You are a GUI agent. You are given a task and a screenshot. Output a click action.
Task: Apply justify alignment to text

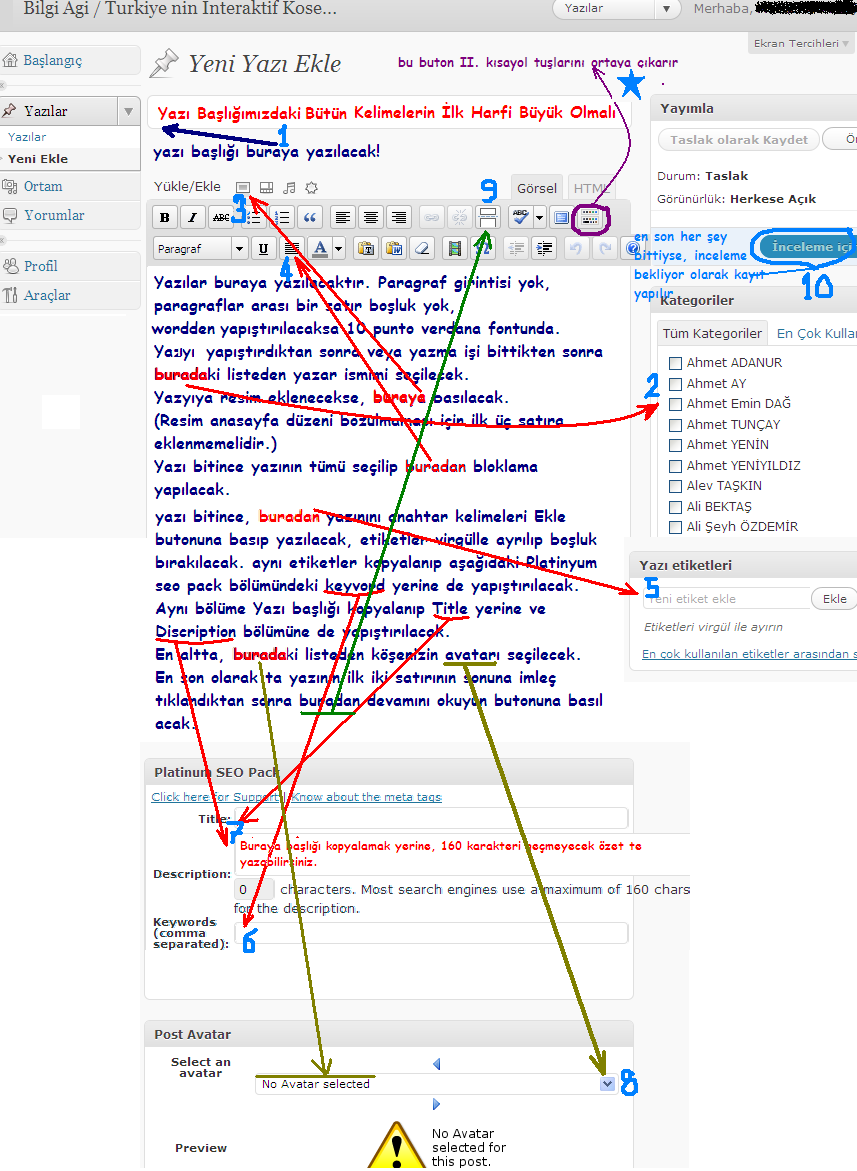[x=291, y=248]
